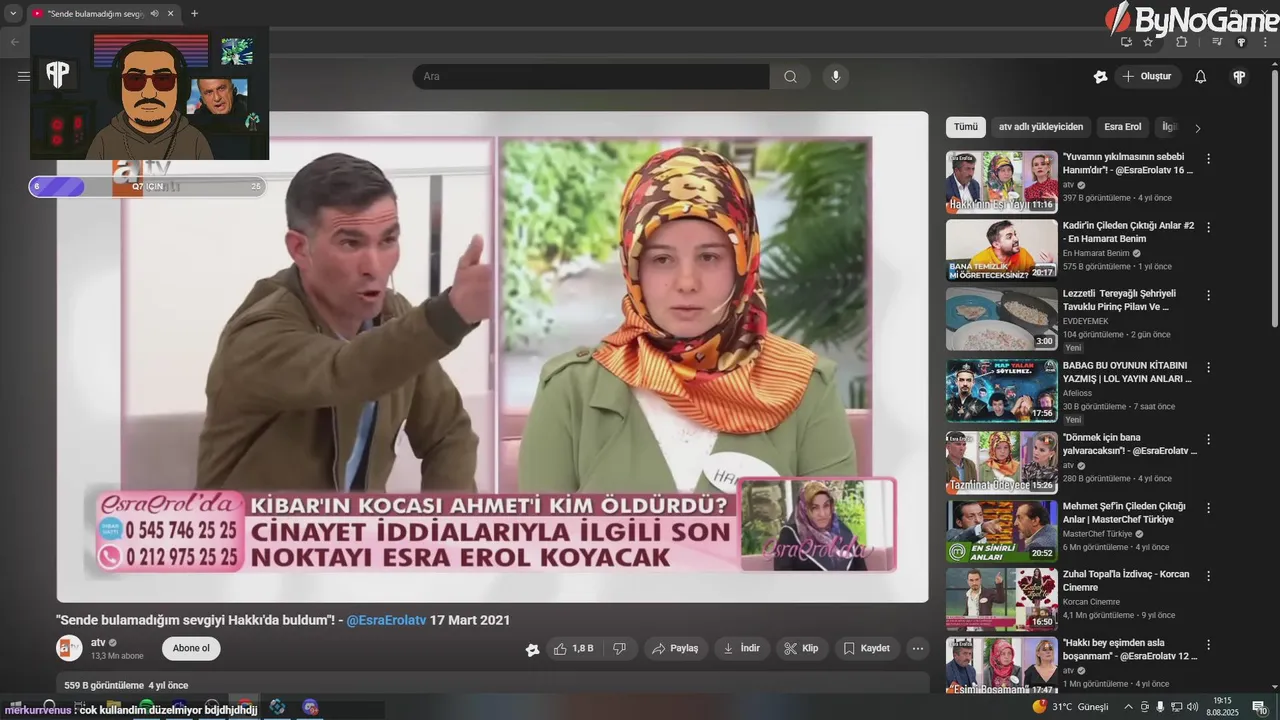This screenshot has width=1280, height=720.
Task: Select the Tümü filter chip
Action: point(965,127)
